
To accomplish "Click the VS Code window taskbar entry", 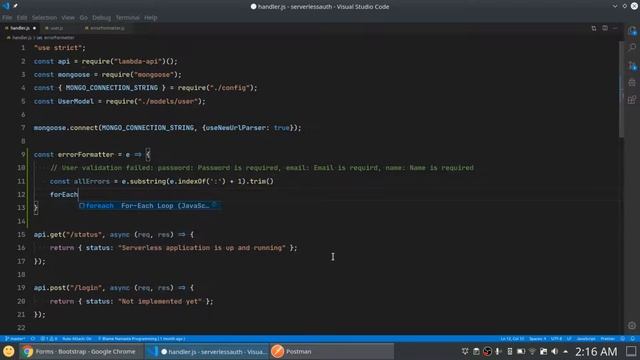I will tap(207, 351).
